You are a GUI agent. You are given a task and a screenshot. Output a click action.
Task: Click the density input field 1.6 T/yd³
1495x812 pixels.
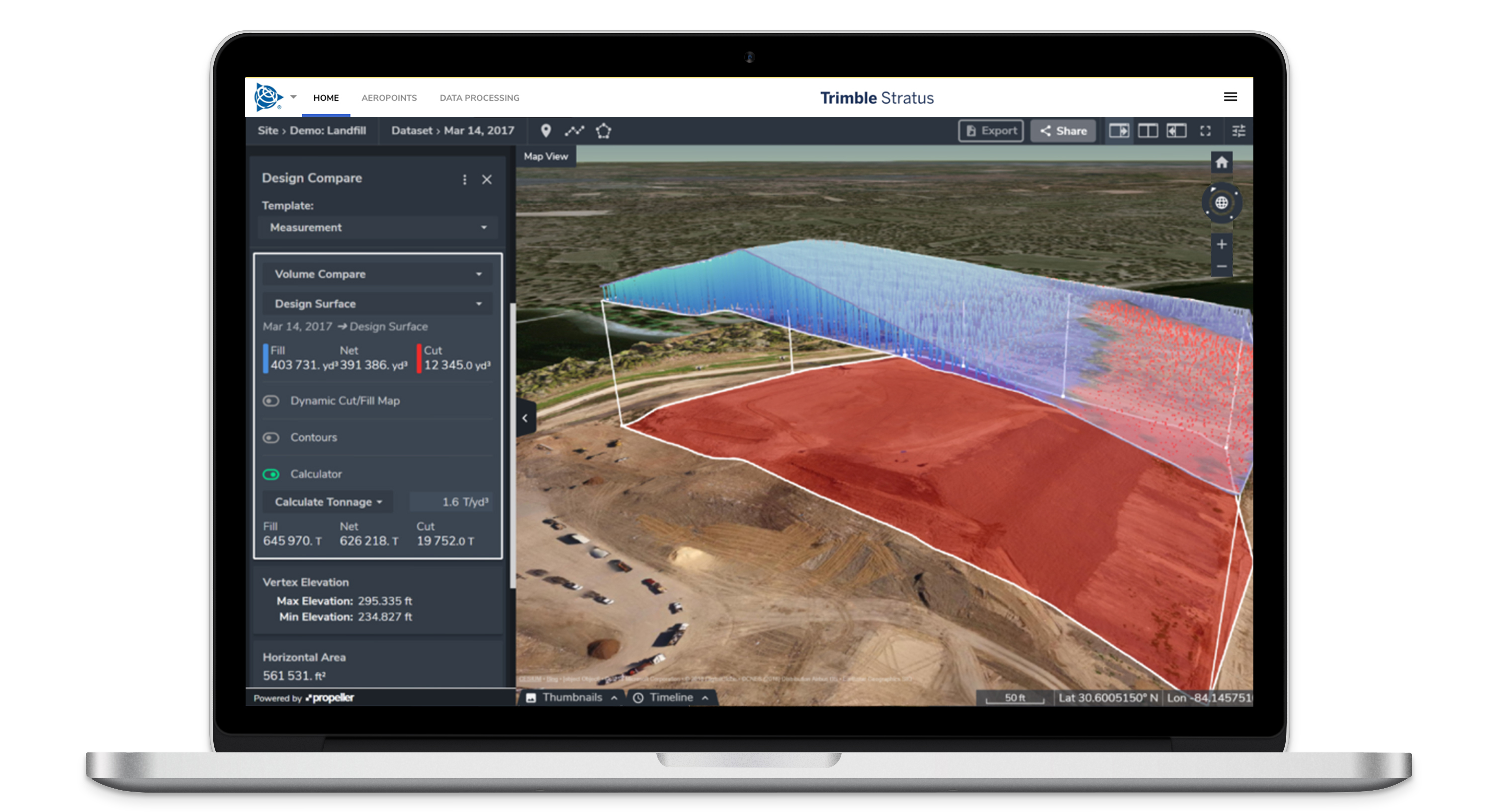coord(451,502)
